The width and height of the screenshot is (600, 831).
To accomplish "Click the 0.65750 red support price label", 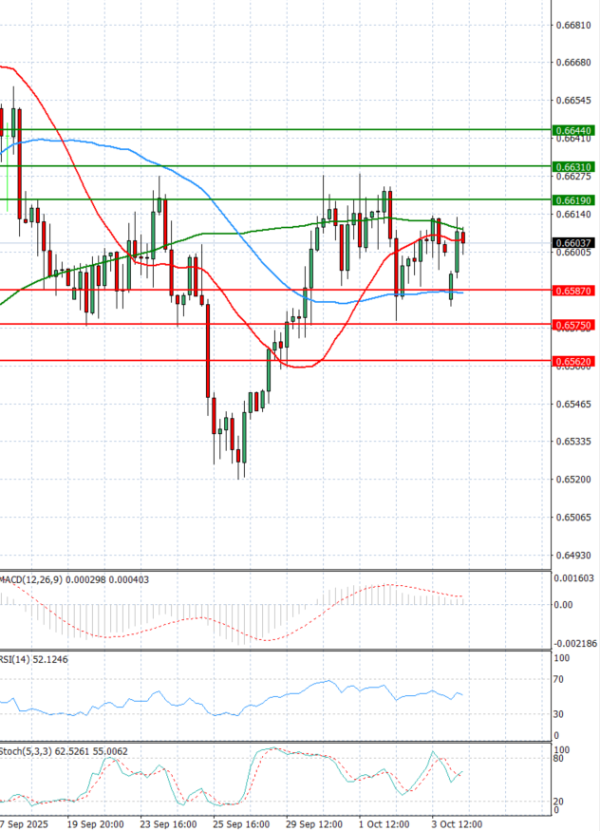I will (x=574, y=325).
